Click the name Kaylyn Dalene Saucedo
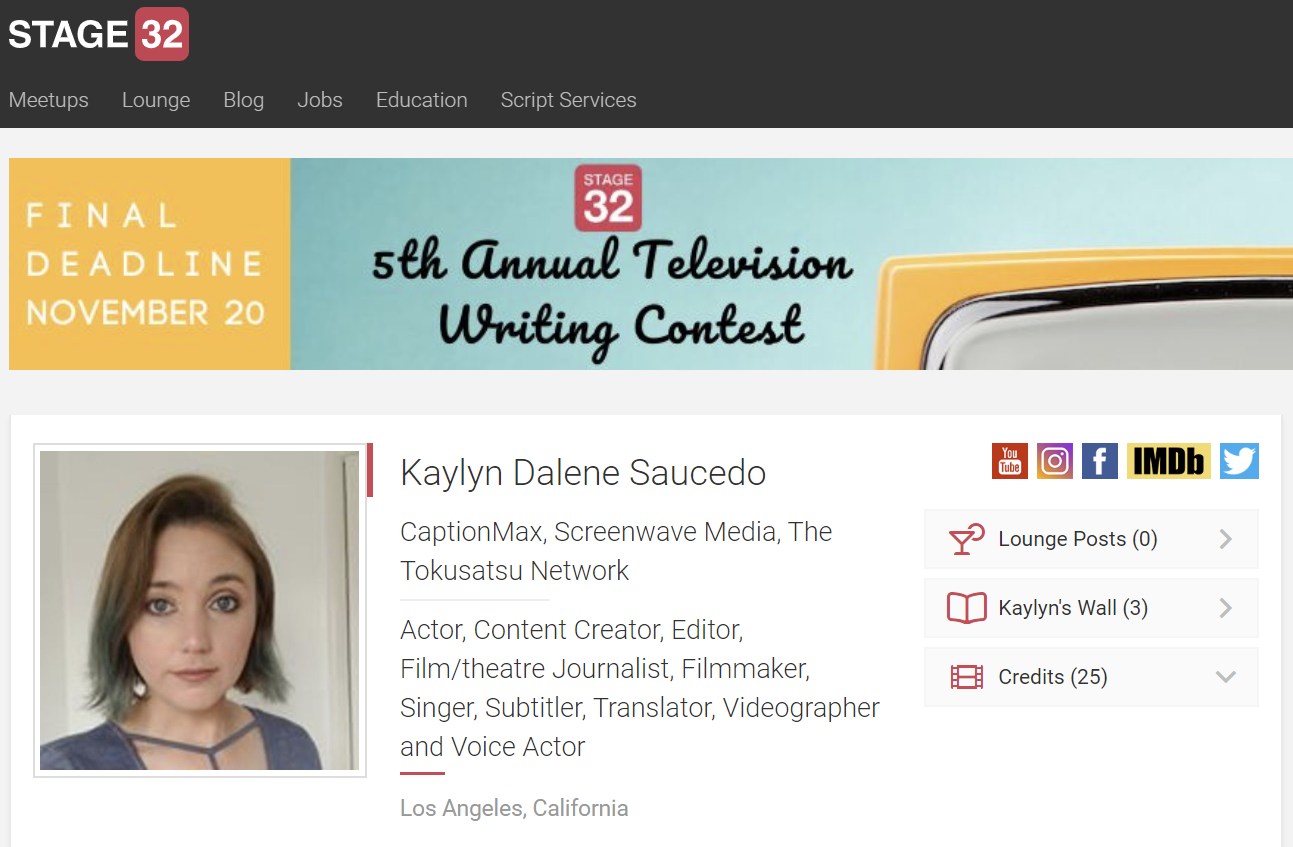The height and width of the screenshot is (847, 1293). 583,472
